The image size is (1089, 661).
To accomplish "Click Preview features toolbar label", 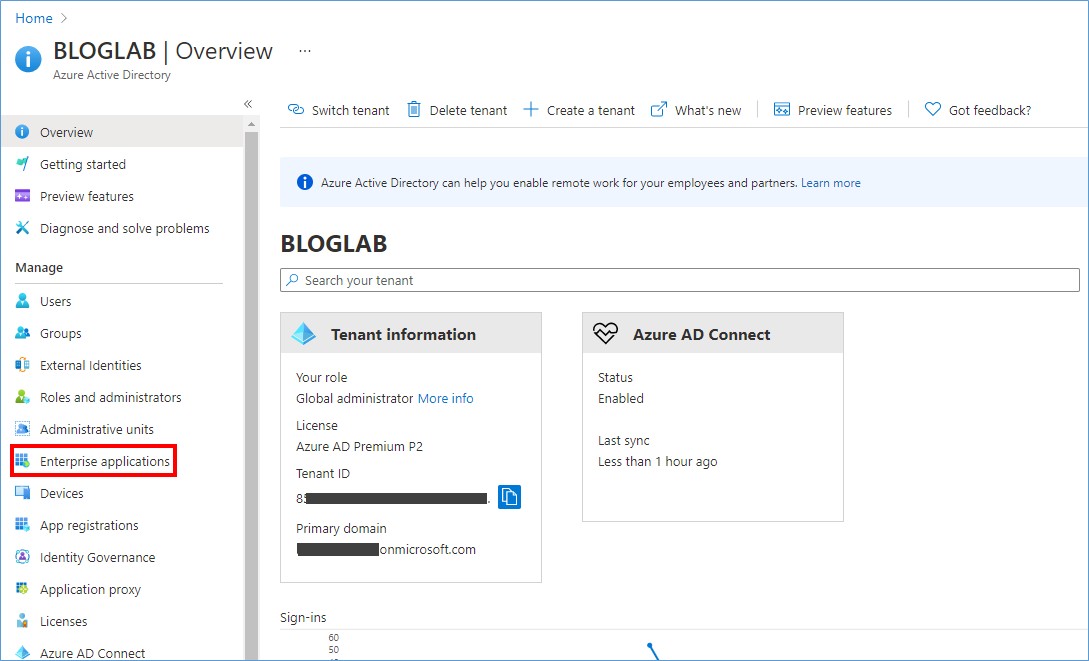I will tap(845, 110).
